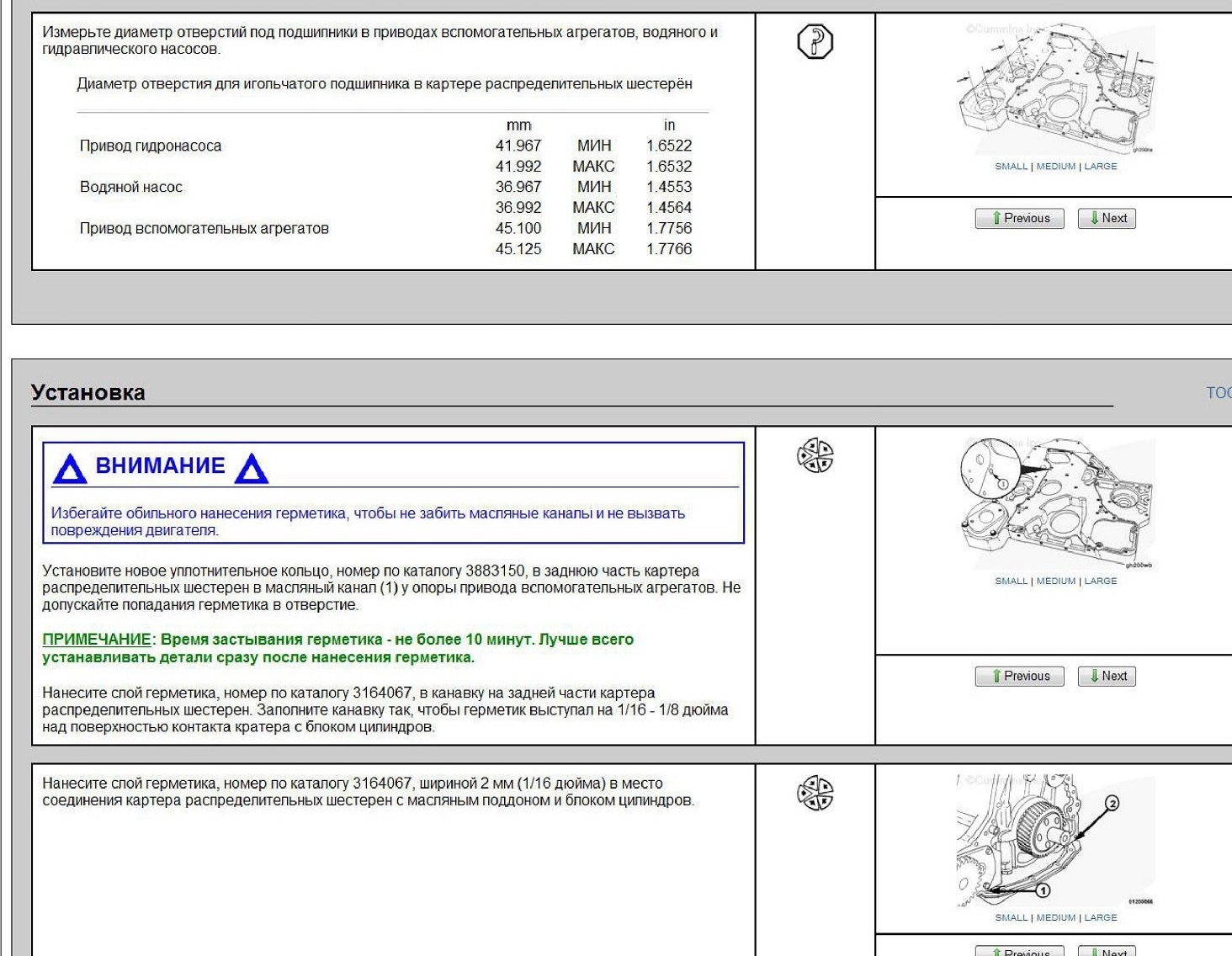
Task: Click the measure icon in bearing bore row
Action: (815, 41)
